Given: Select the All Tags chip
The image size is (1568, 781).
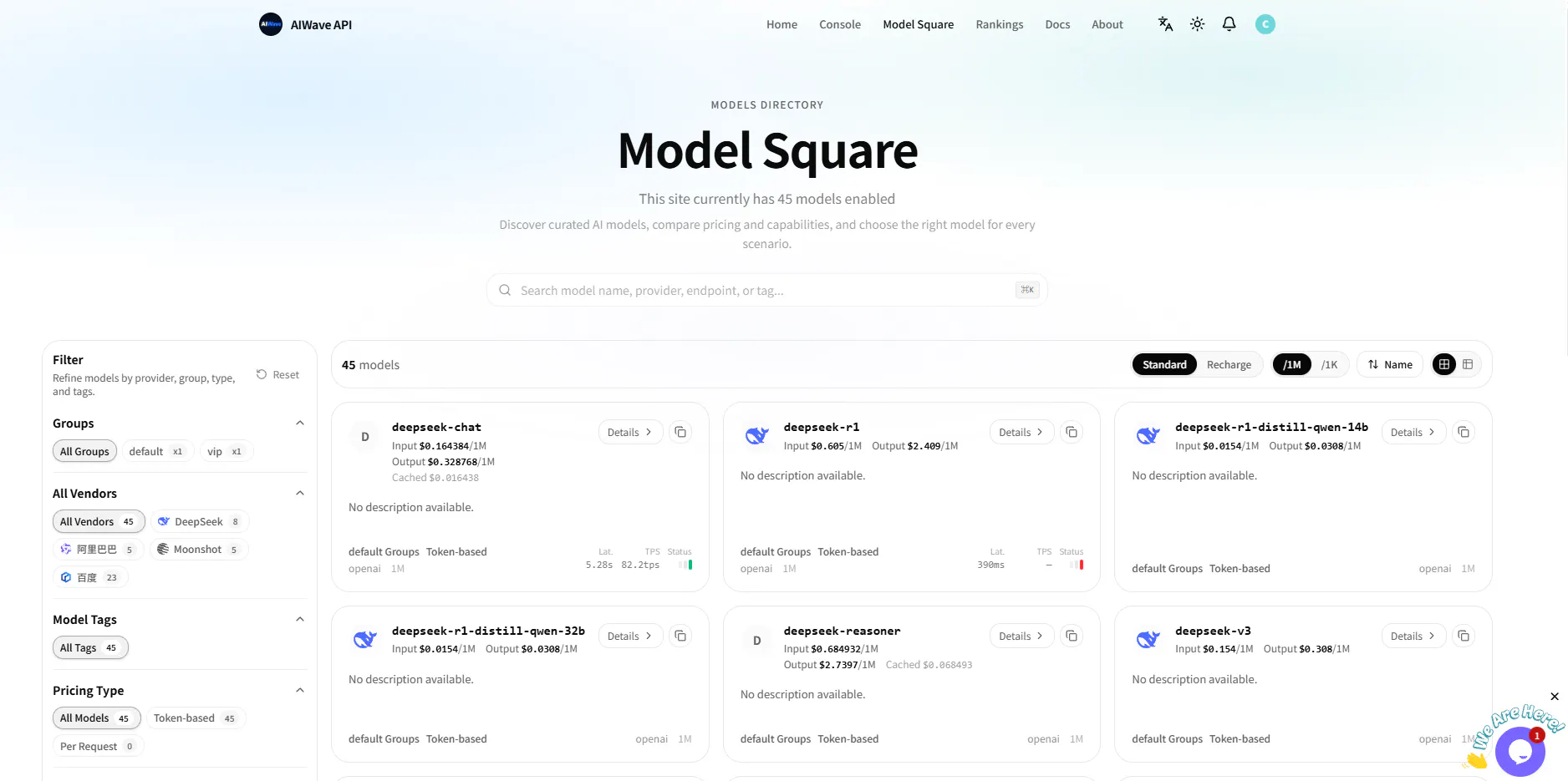Looking at the screenshot, I should (x=89, y=647).
